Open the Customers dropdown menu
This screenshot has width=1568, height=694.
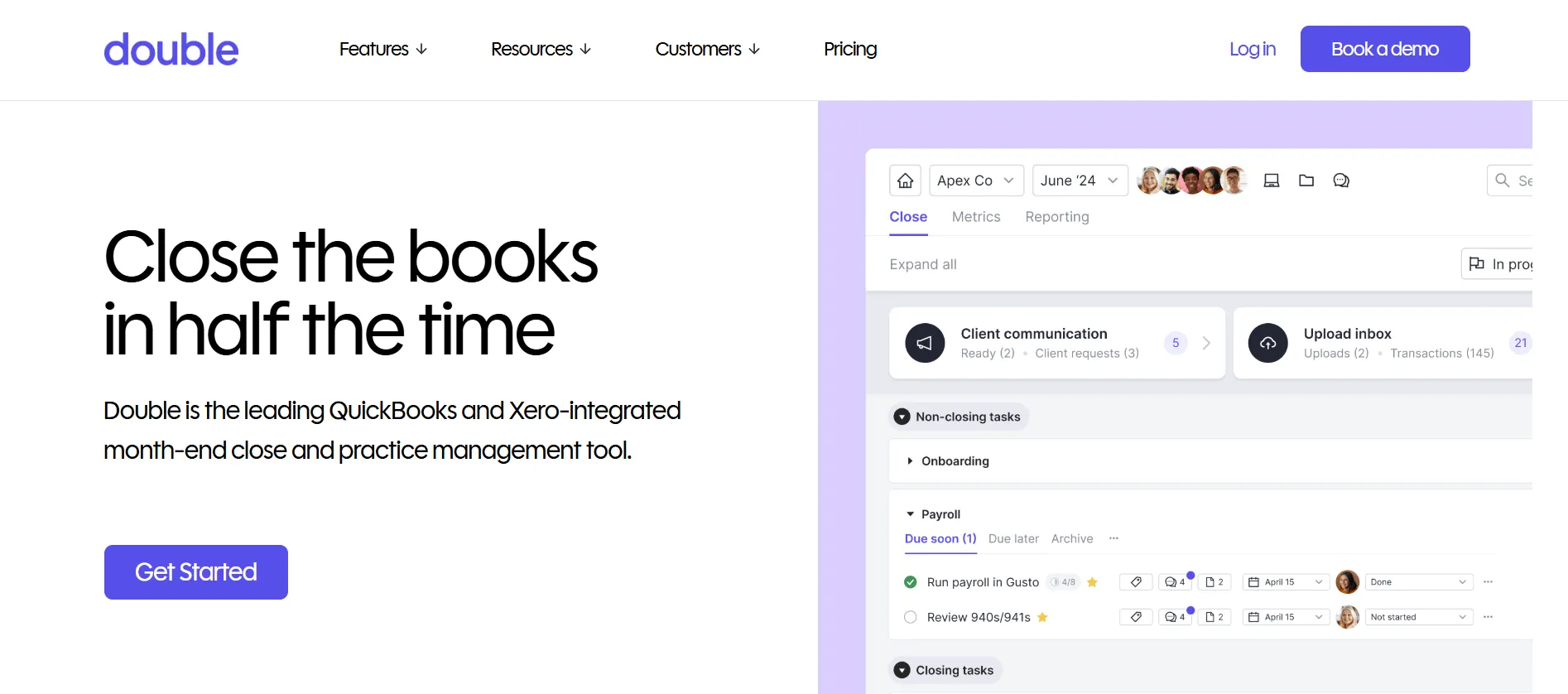(x=708, y=50)
